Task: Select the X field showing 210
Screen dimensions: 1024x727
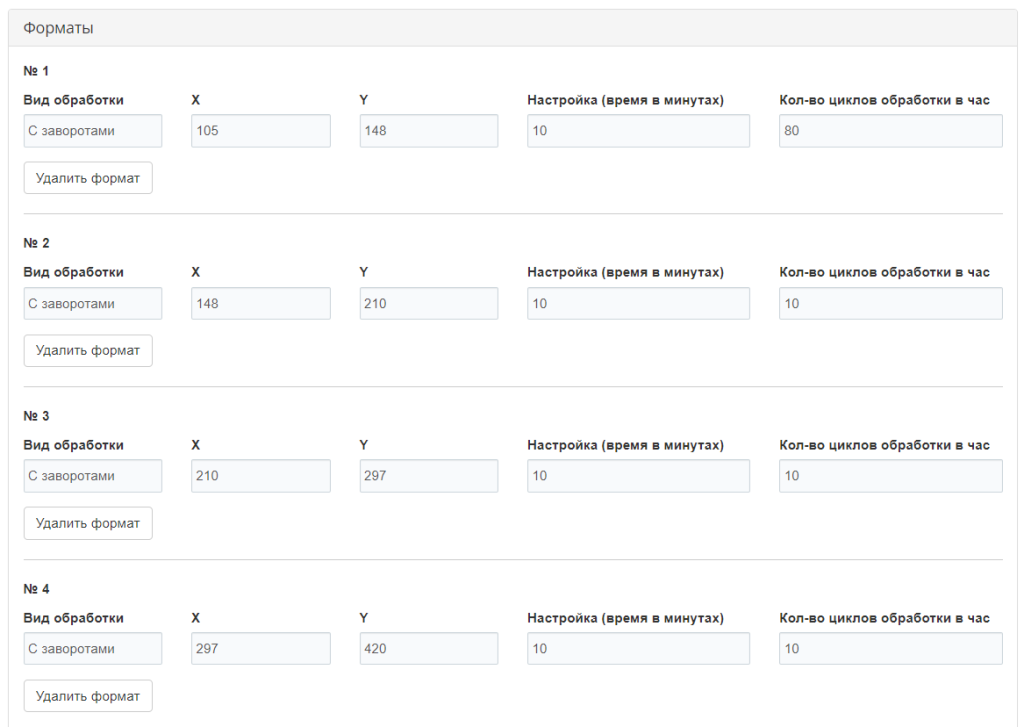Action: click(x=260, y=475)
